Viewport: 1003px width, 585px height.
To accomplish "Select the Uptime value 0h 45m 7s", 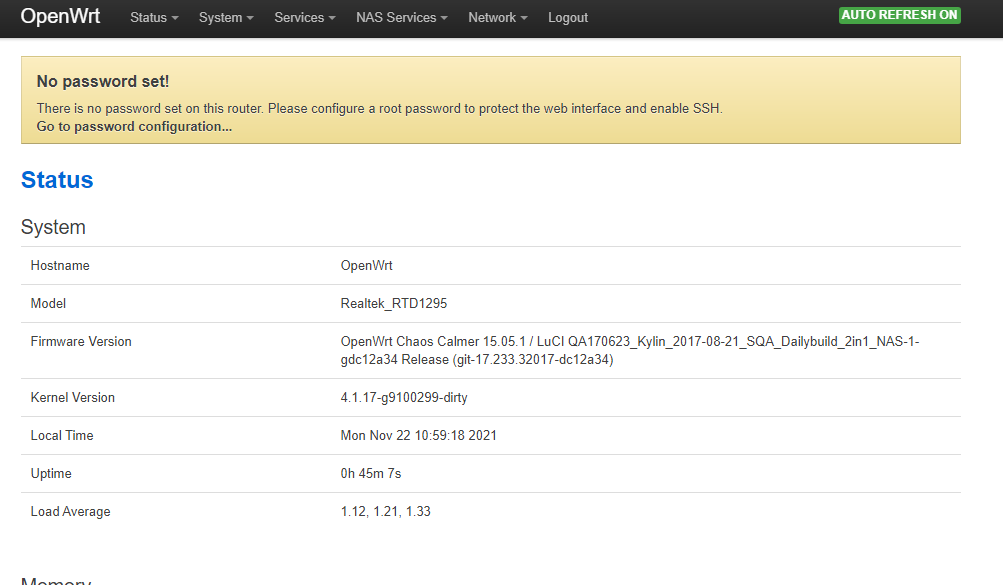I will coord(370,474).
